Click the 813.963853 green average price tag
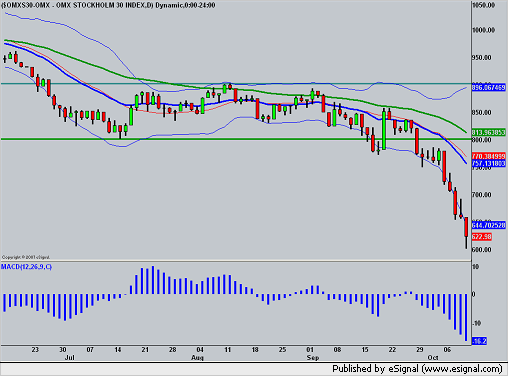The width and height of the screenshot is (508, 376). (489, 132)
